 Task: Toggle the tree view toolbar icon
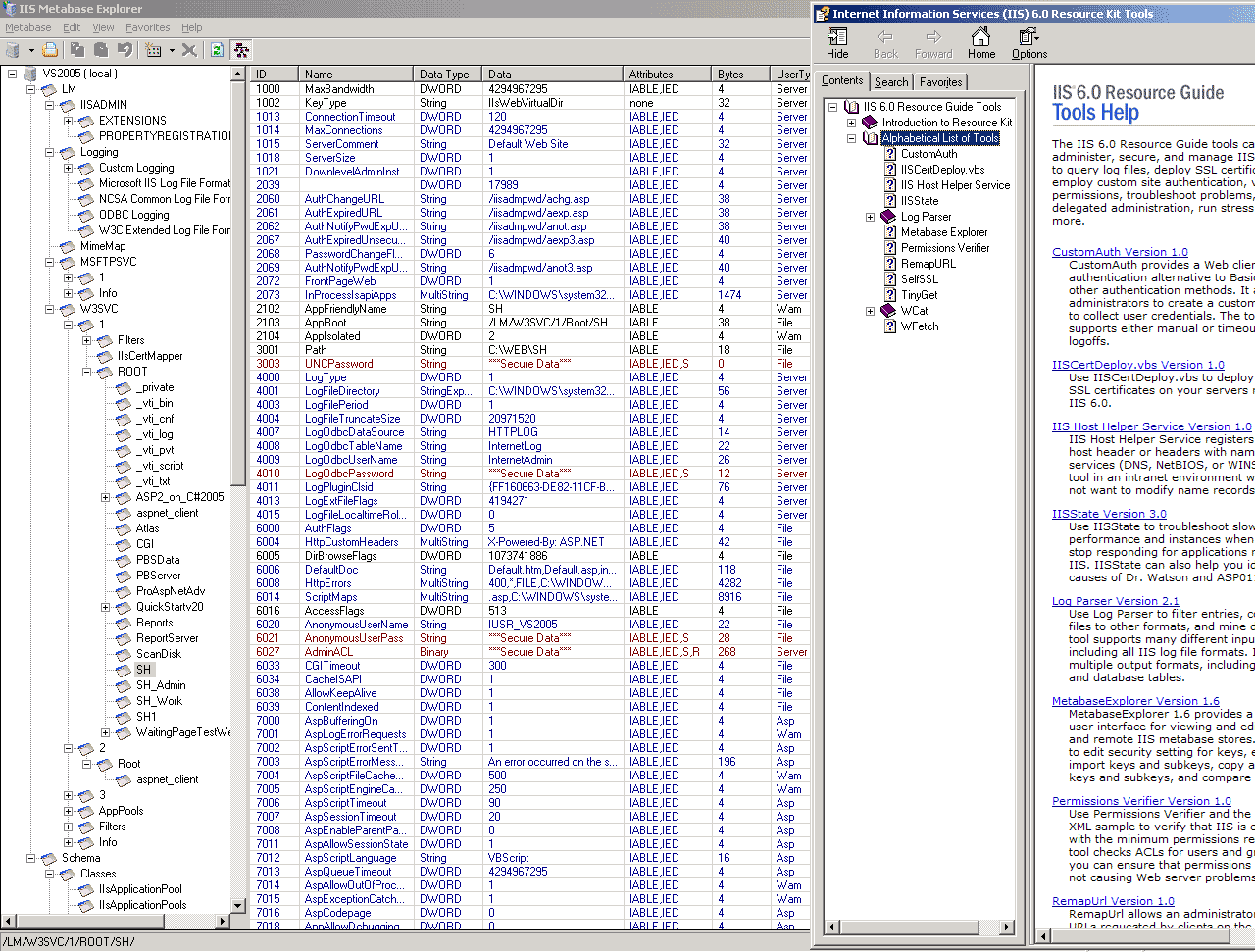(x=241, y=50)
